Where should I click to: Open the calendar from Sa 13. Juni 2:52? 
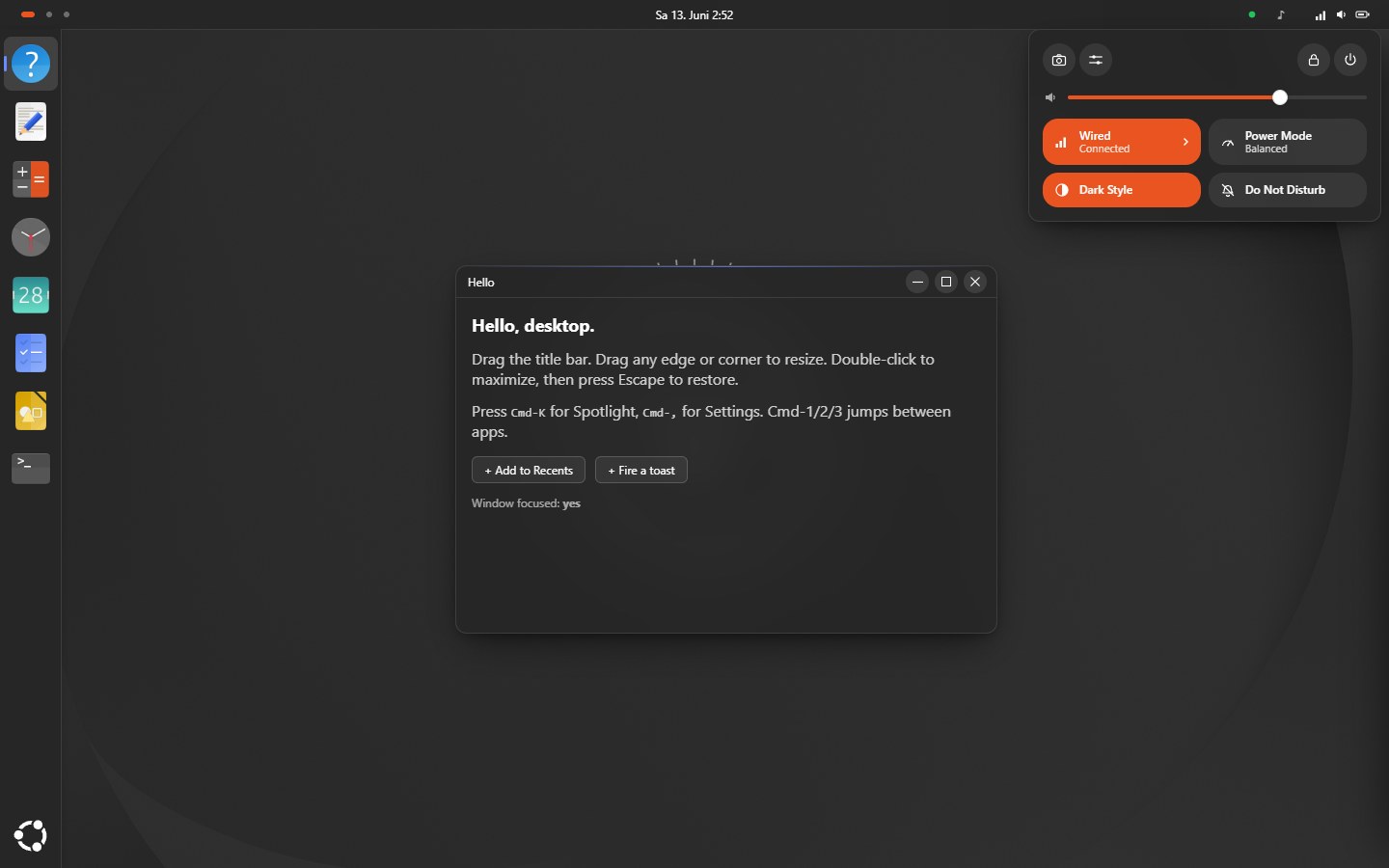694,14
